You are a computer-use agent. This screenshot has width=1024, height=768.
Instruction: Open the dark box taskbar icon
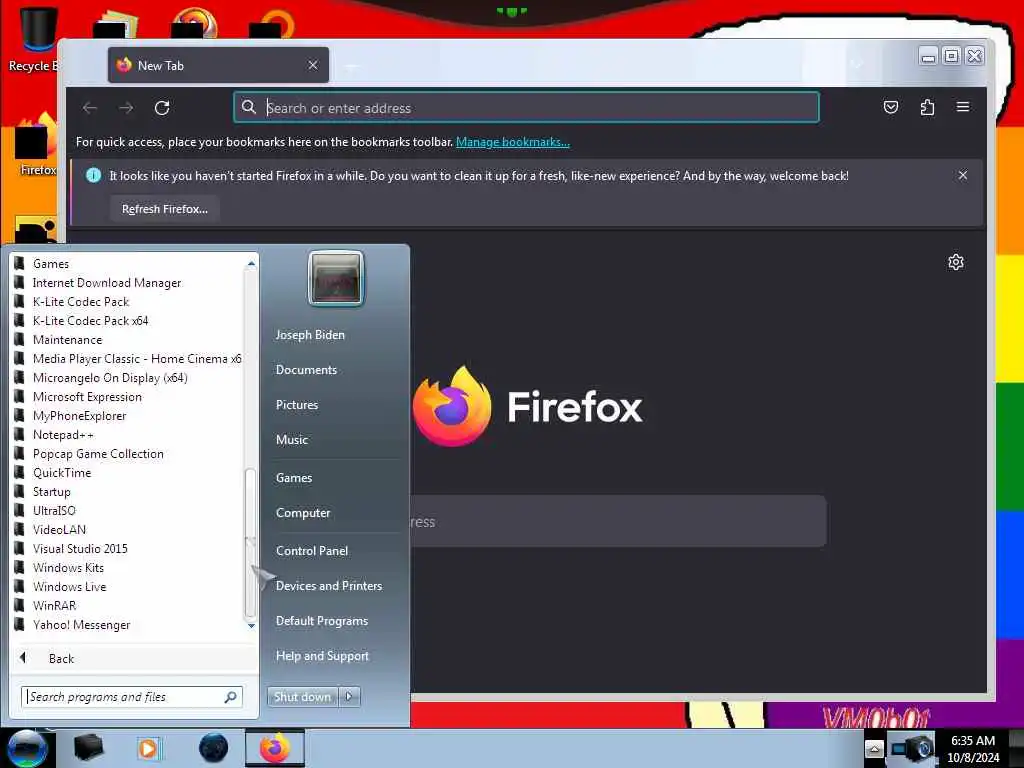[x=89, y=748]
